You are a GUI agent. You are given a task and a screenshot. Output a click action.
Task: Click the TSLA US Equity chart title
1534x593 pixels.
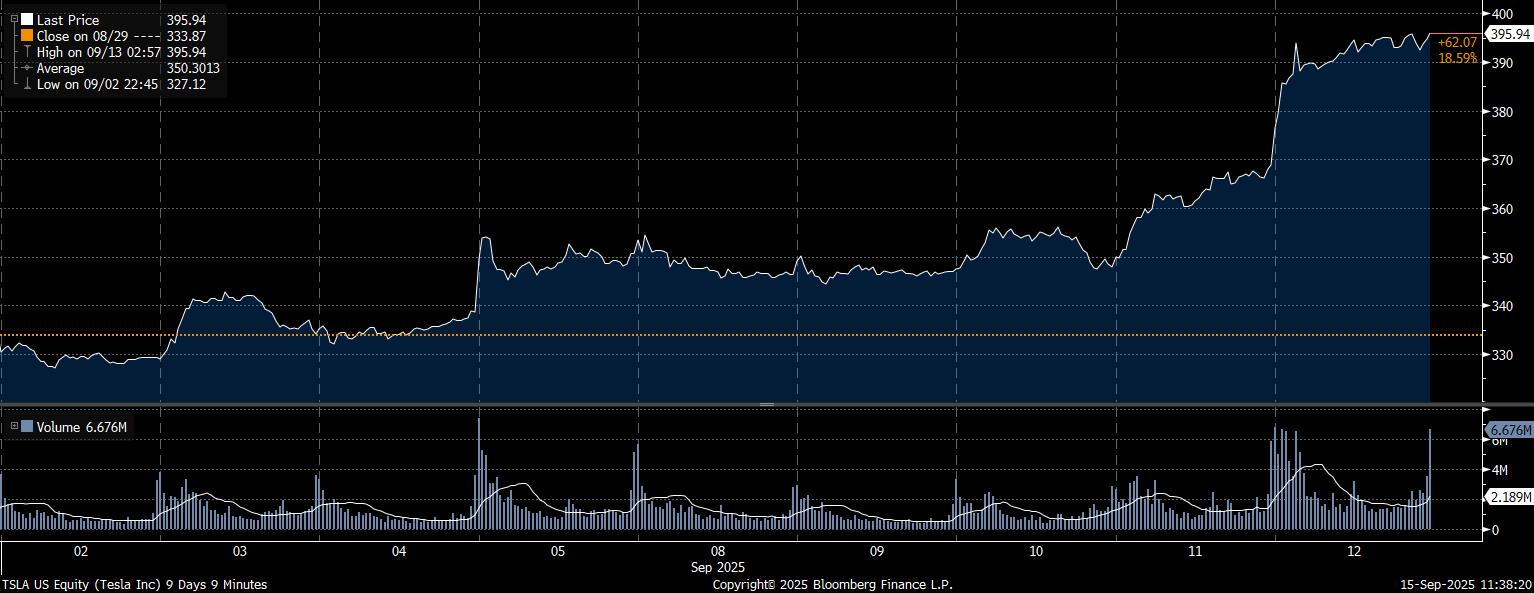(x=135, y=584)
